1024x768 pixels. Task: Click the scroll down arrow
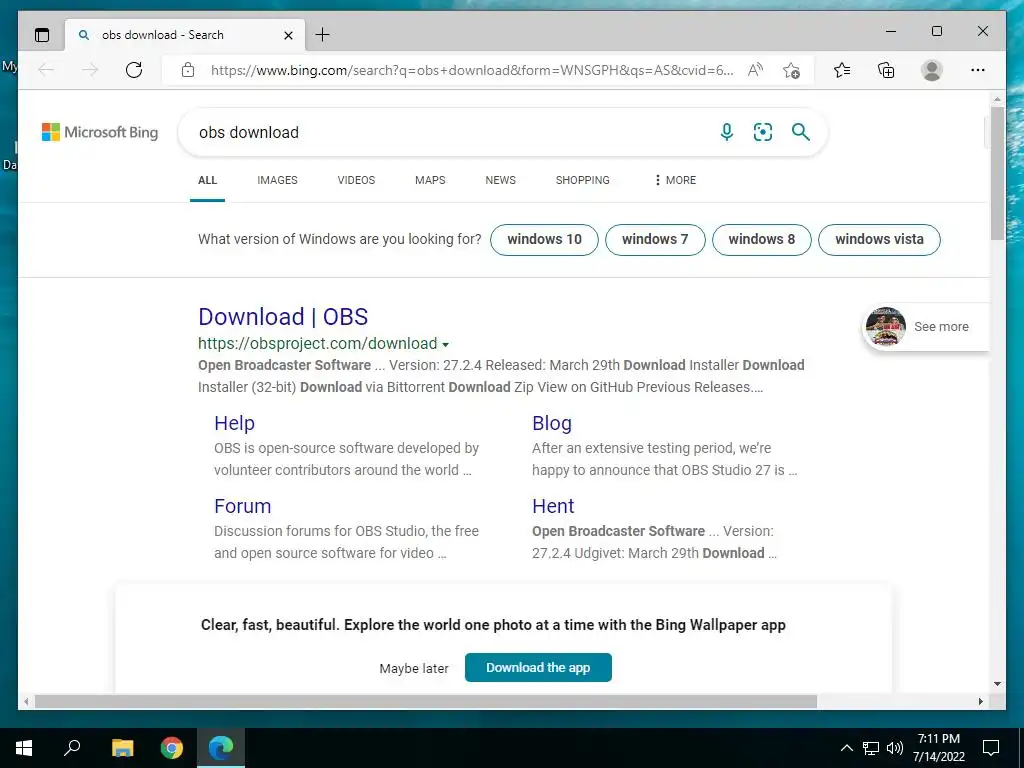click(997, 684)
